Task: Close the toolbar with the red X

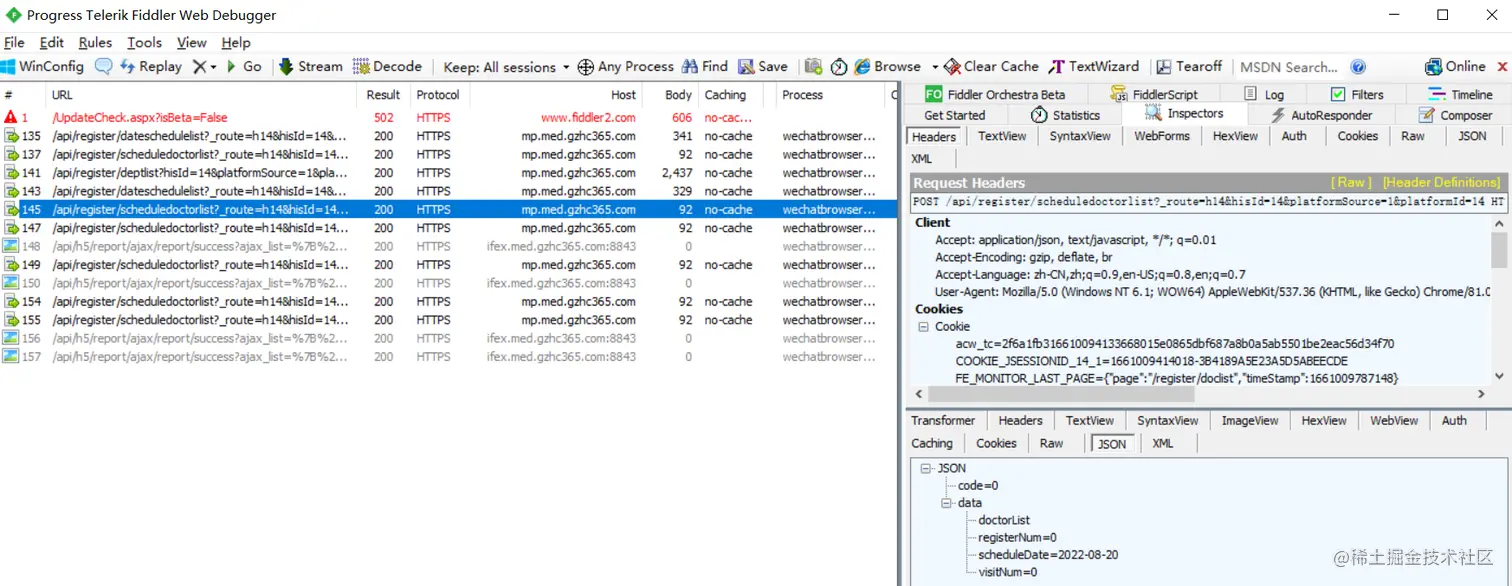Action: 1502,67
